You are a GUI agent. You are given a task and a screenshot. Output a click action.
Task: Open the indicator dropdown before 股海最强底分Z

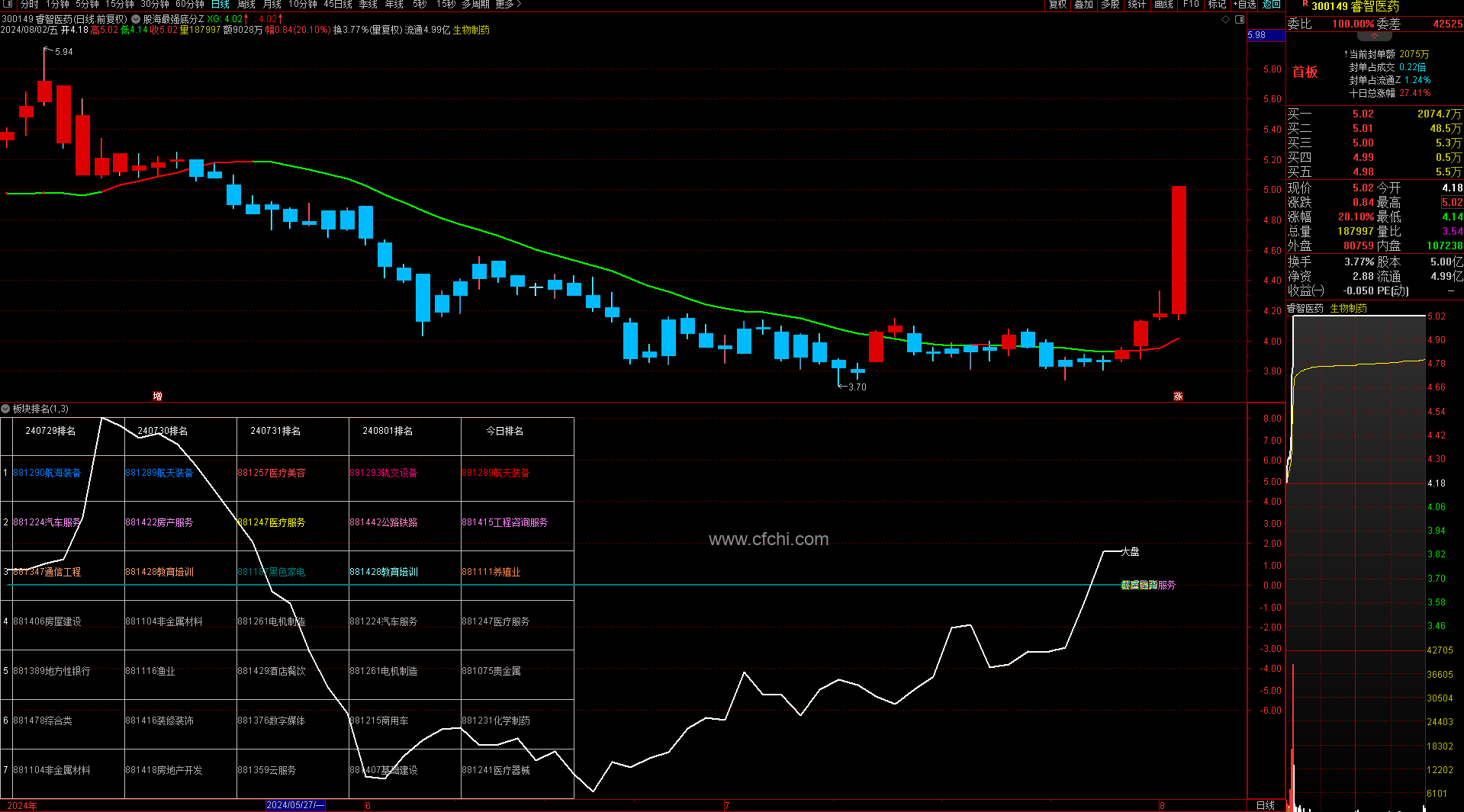click(x=136, y=19)
